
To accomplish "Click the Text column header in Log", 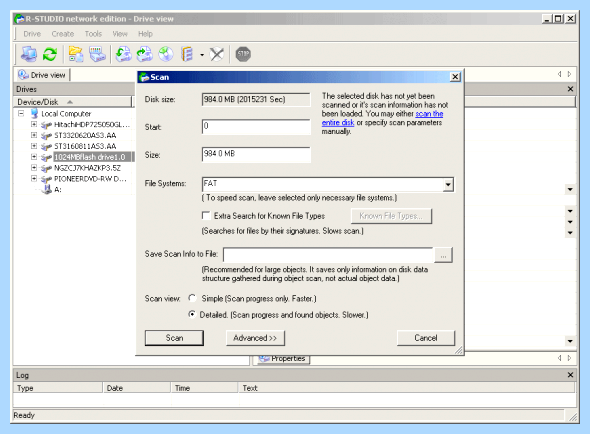I will pos(407,388).
